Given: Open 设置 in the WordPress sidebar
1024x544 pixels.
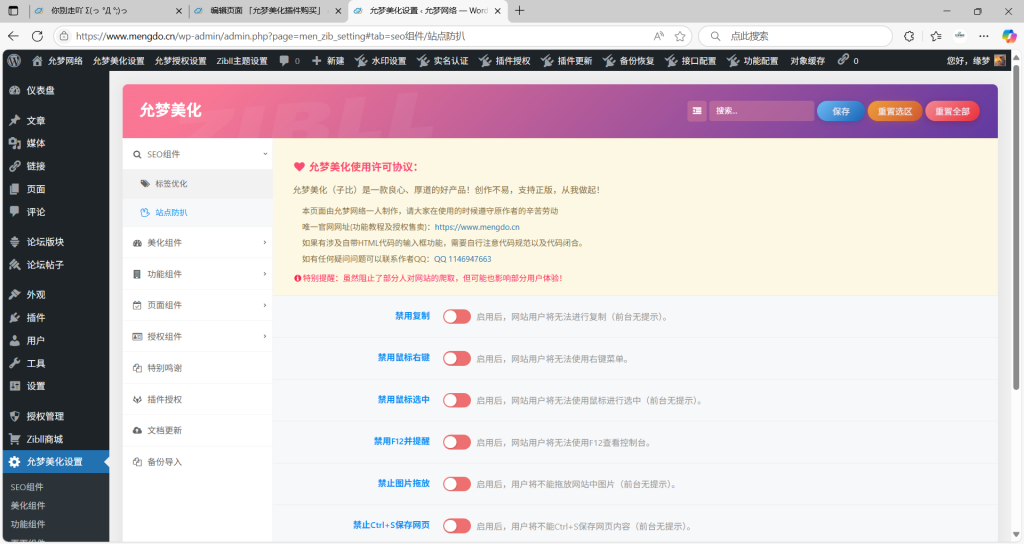Looking at the screenshot, I should point(56,387).
